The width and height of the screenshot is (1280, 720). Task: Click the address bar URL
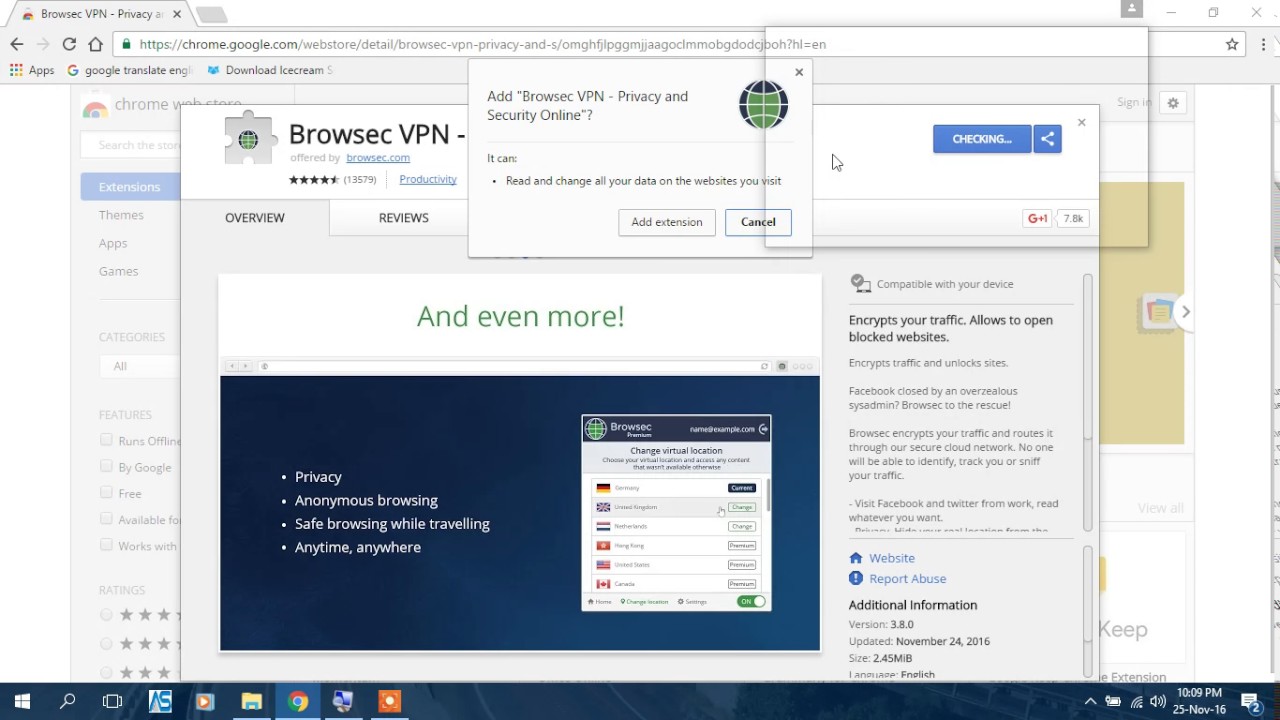(483, 44)
